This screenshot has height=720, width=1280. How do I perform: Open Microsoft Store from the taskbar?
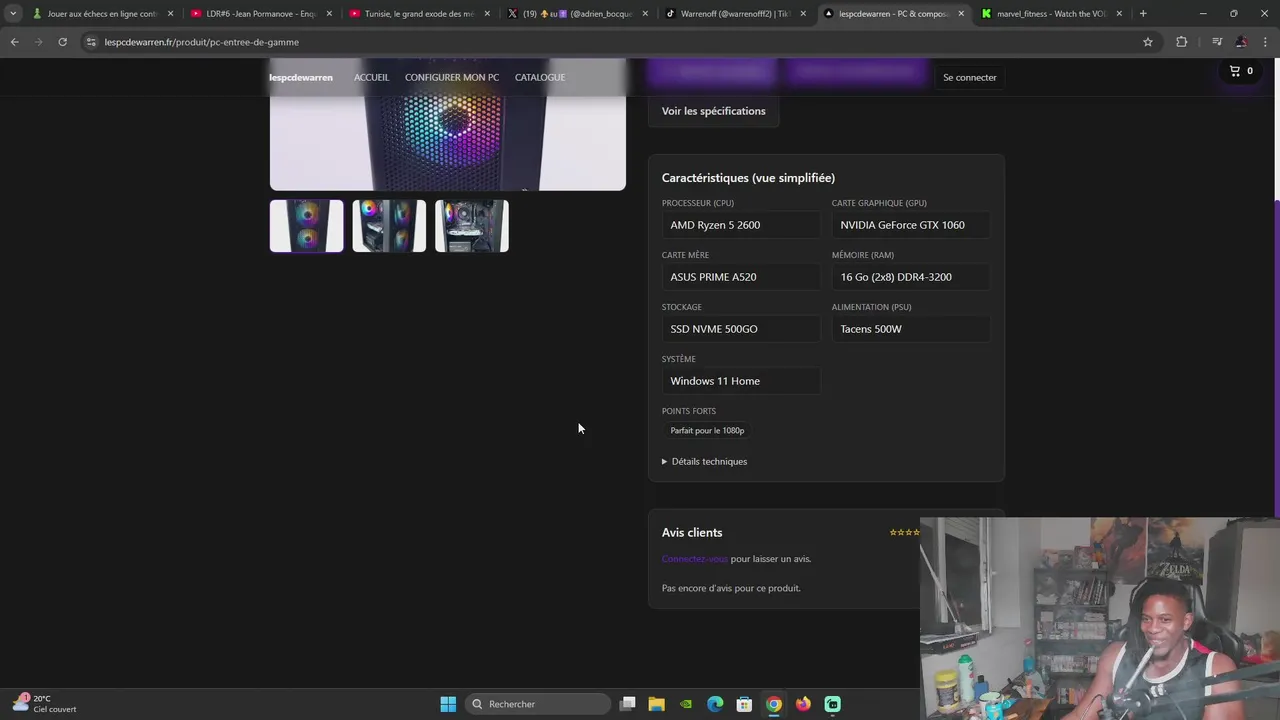point(744,704)
